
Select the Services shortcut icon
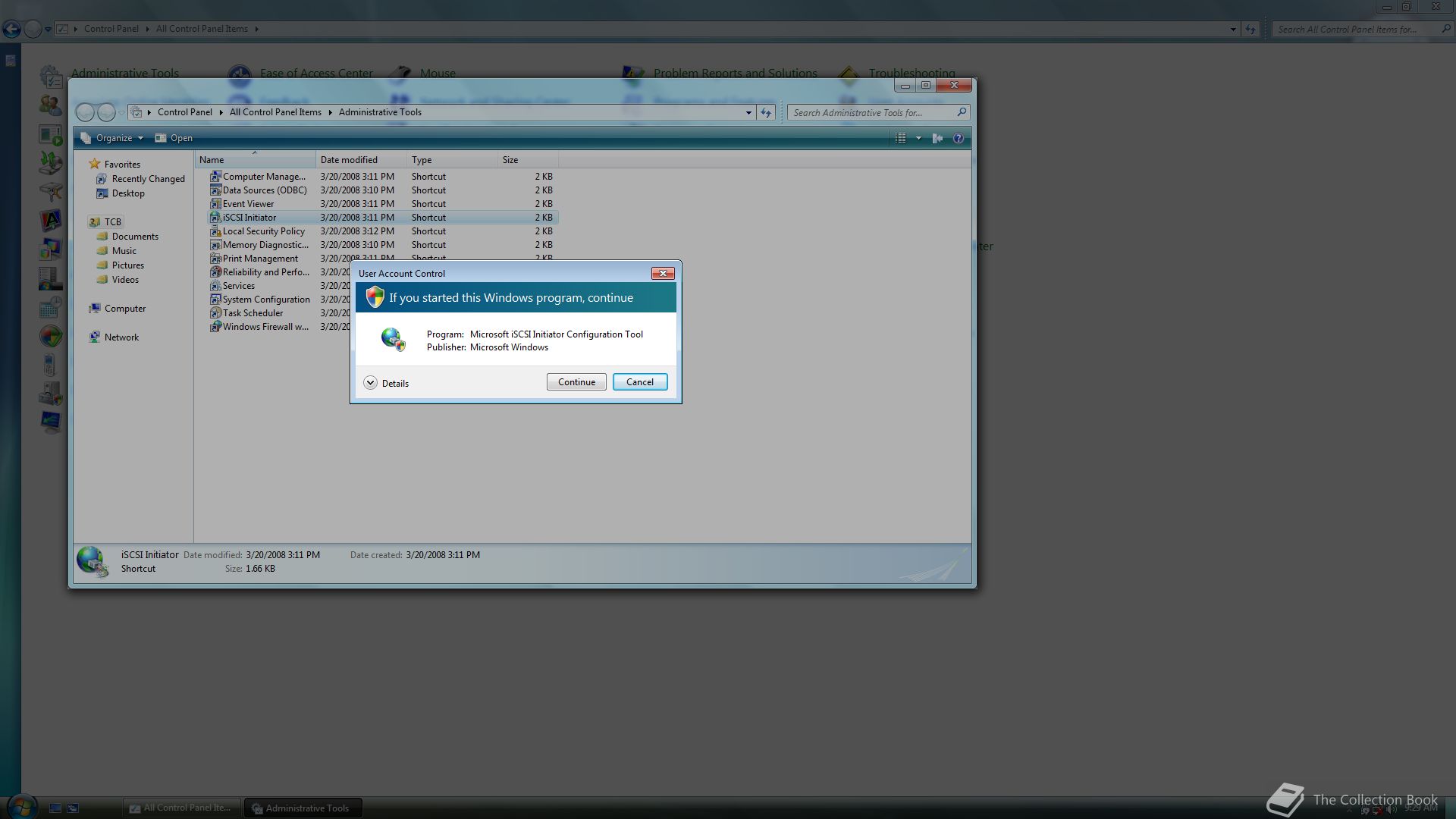click(215, 286)
